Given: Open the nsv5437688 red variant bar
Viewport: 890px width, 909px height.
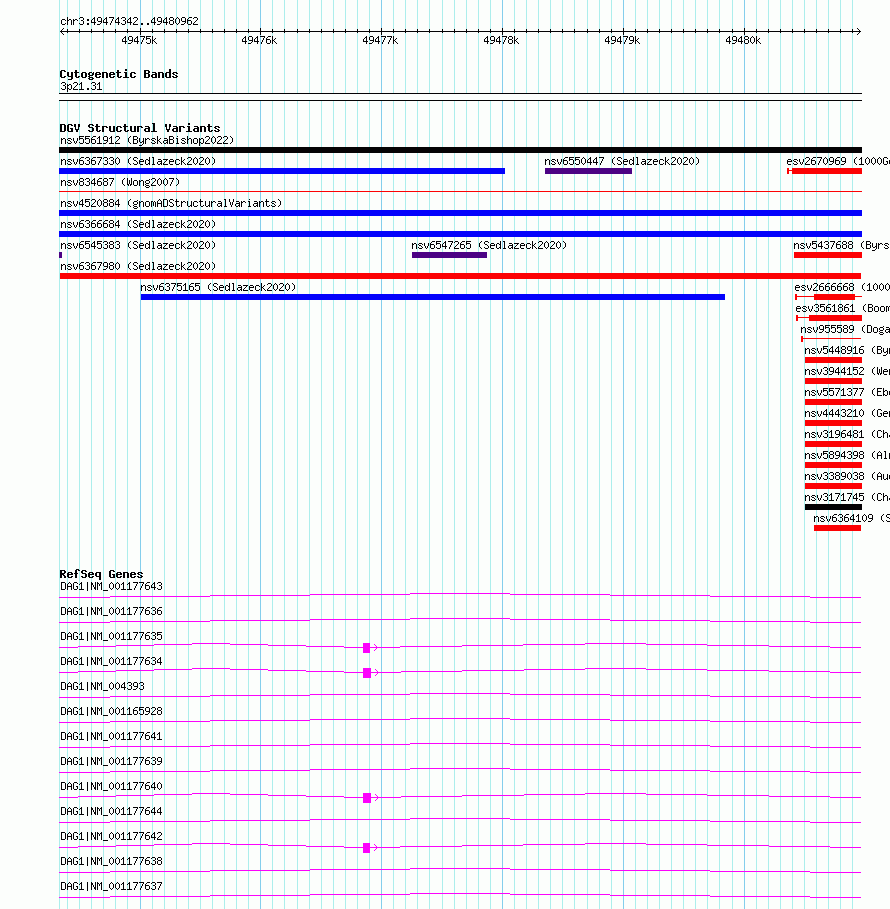Looking at the screenshot, I should (828, 255).
